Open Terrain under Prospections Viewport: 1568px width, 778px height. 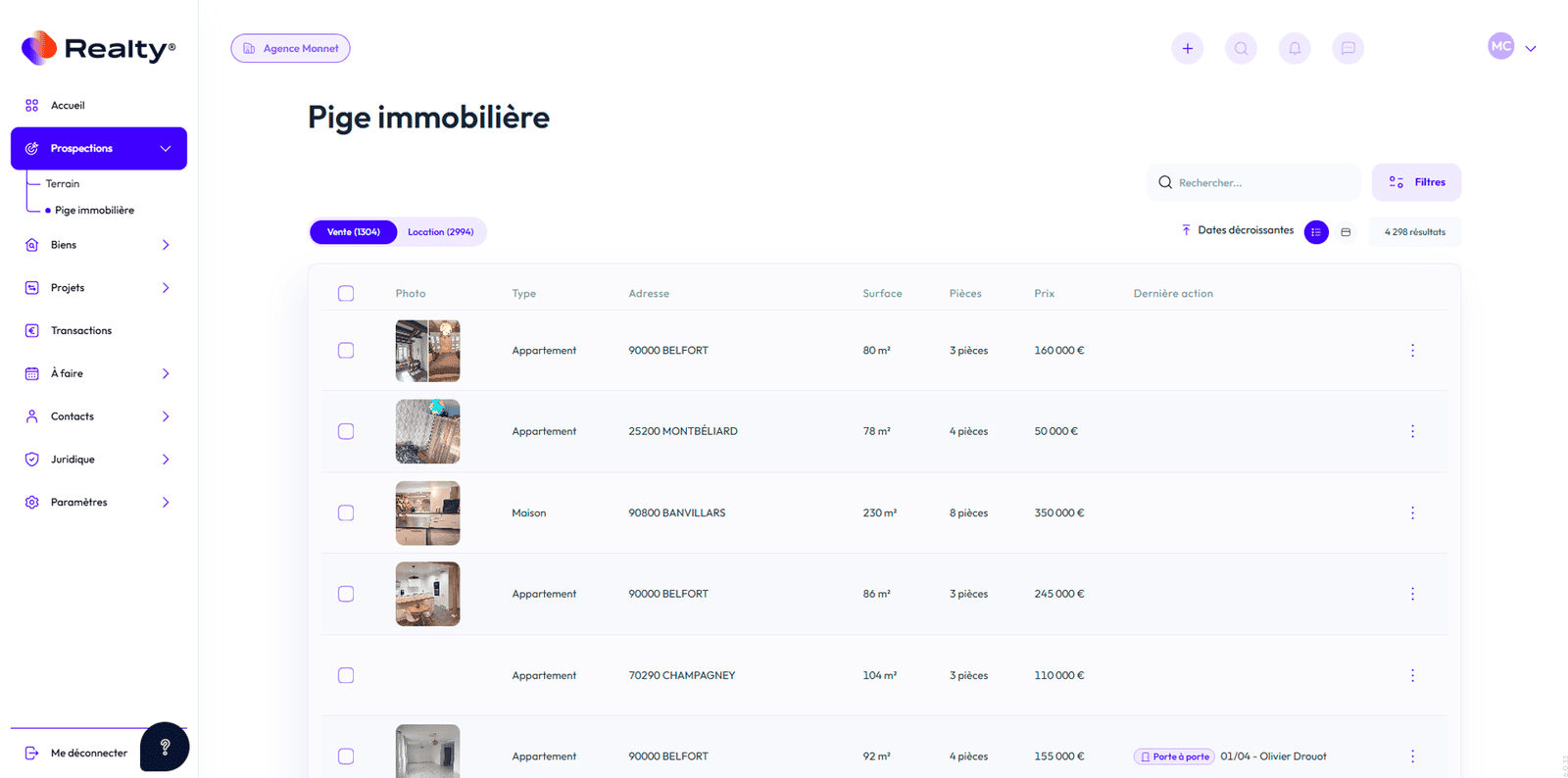pos(63,184)
